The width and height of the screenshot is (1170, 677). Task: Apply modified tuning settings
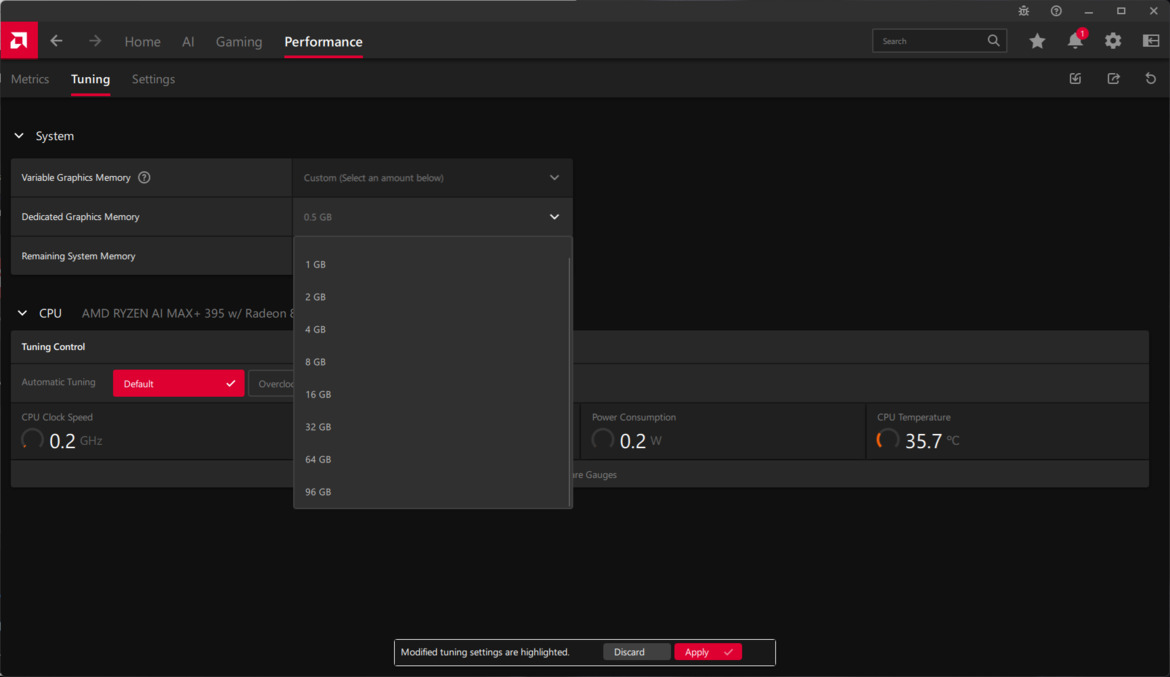tap(707, 652)
